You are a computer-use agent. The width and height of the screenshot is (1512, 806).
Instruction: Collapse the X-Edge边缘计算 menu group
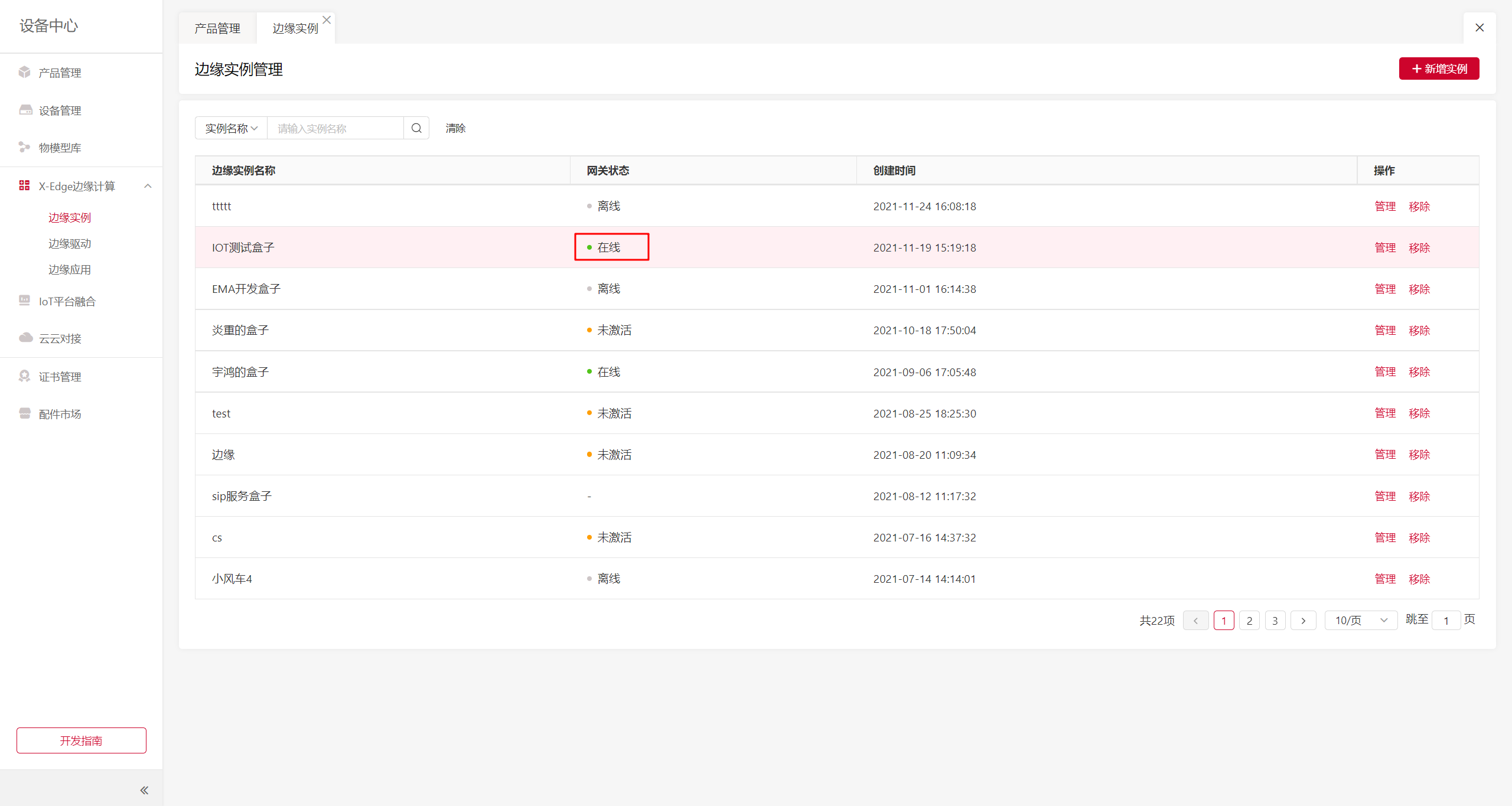(x=148, y=186)
